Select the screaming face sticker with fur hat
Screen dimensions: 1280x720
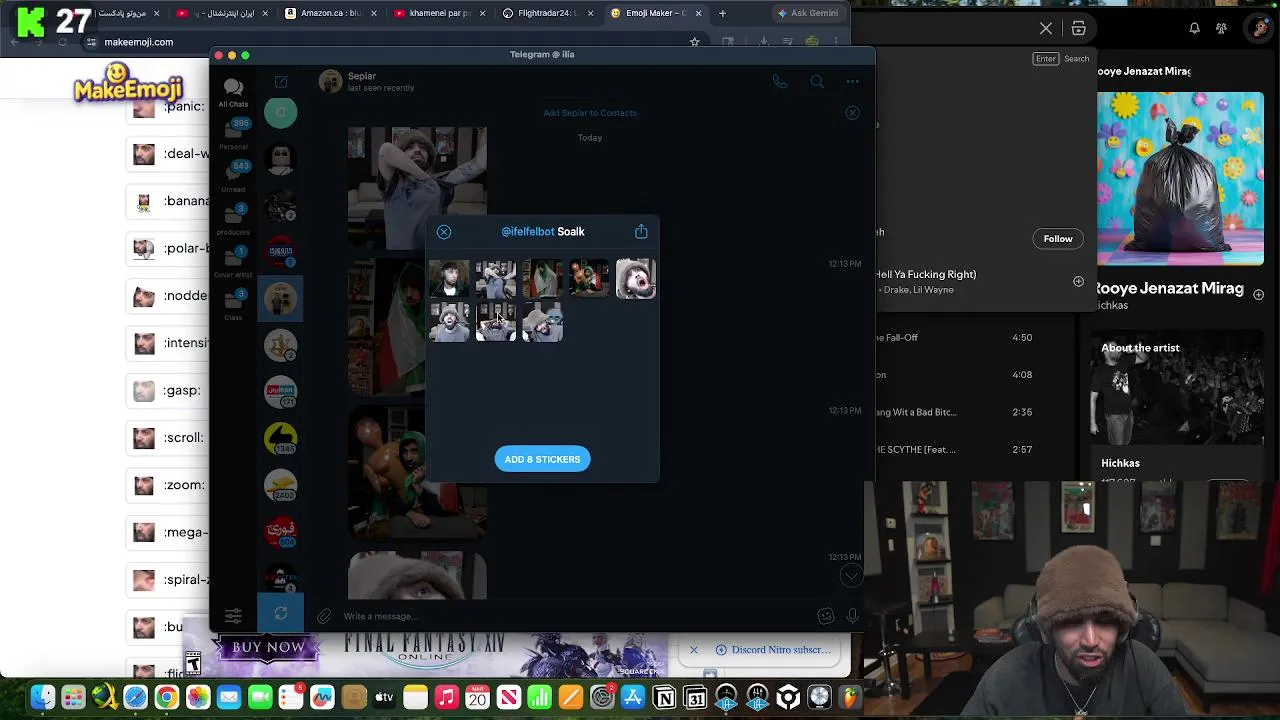[636, 279]
